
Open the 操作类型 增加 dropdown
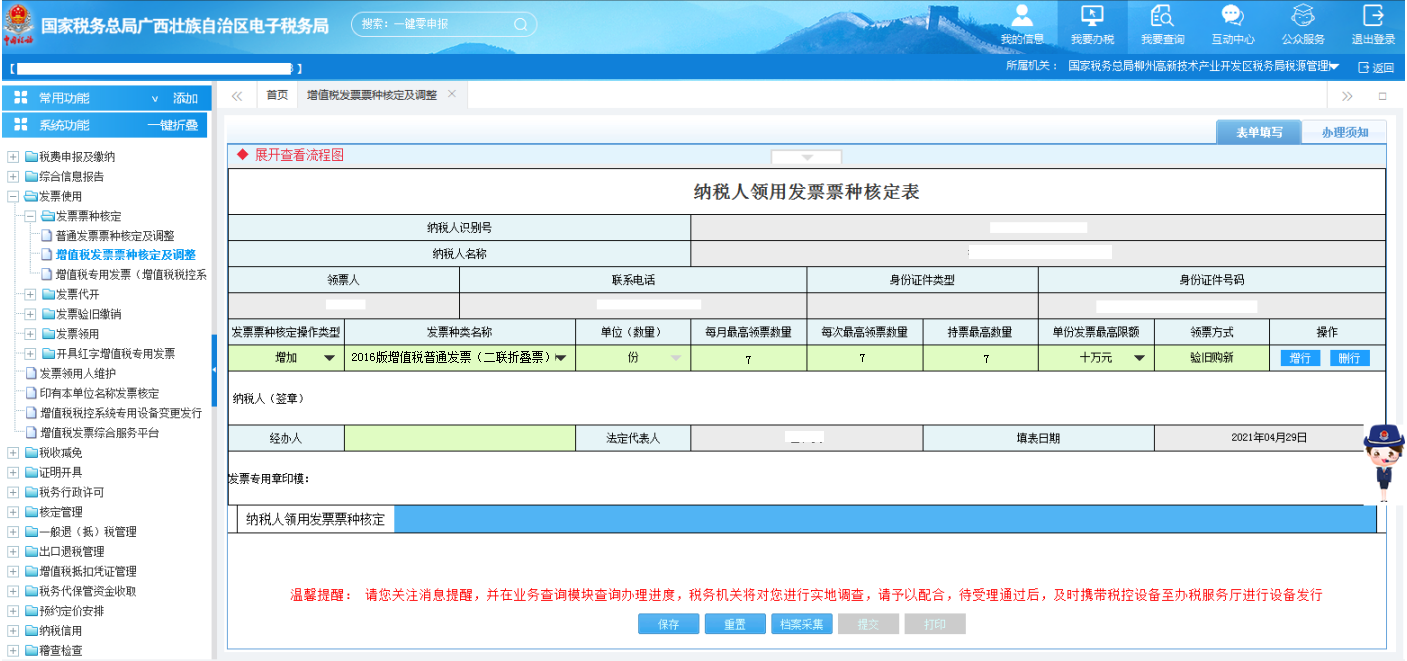328,358
